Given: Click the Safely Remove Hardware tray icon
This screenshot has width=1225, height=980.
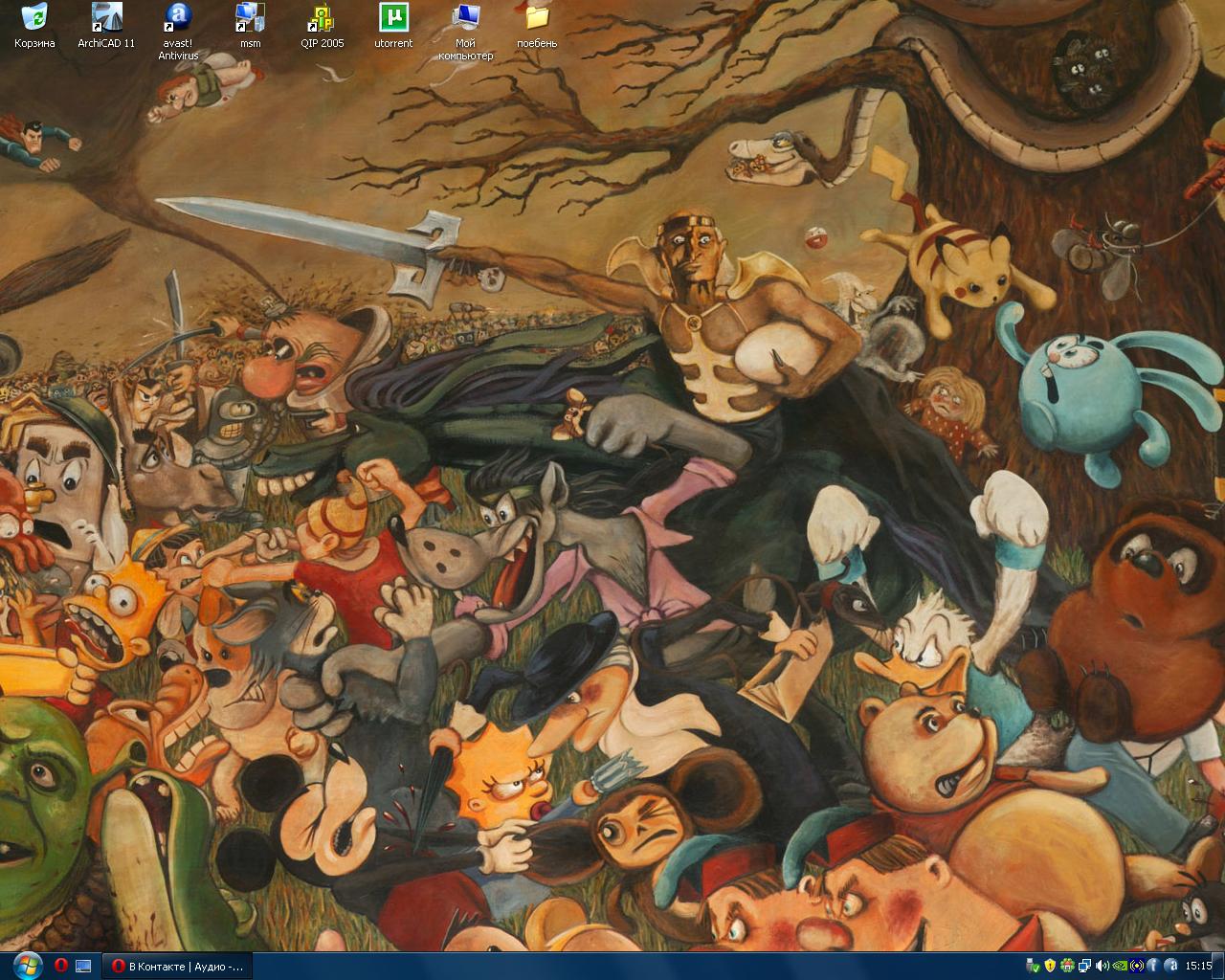Looking at the screenshot, I should (1033, 966).
